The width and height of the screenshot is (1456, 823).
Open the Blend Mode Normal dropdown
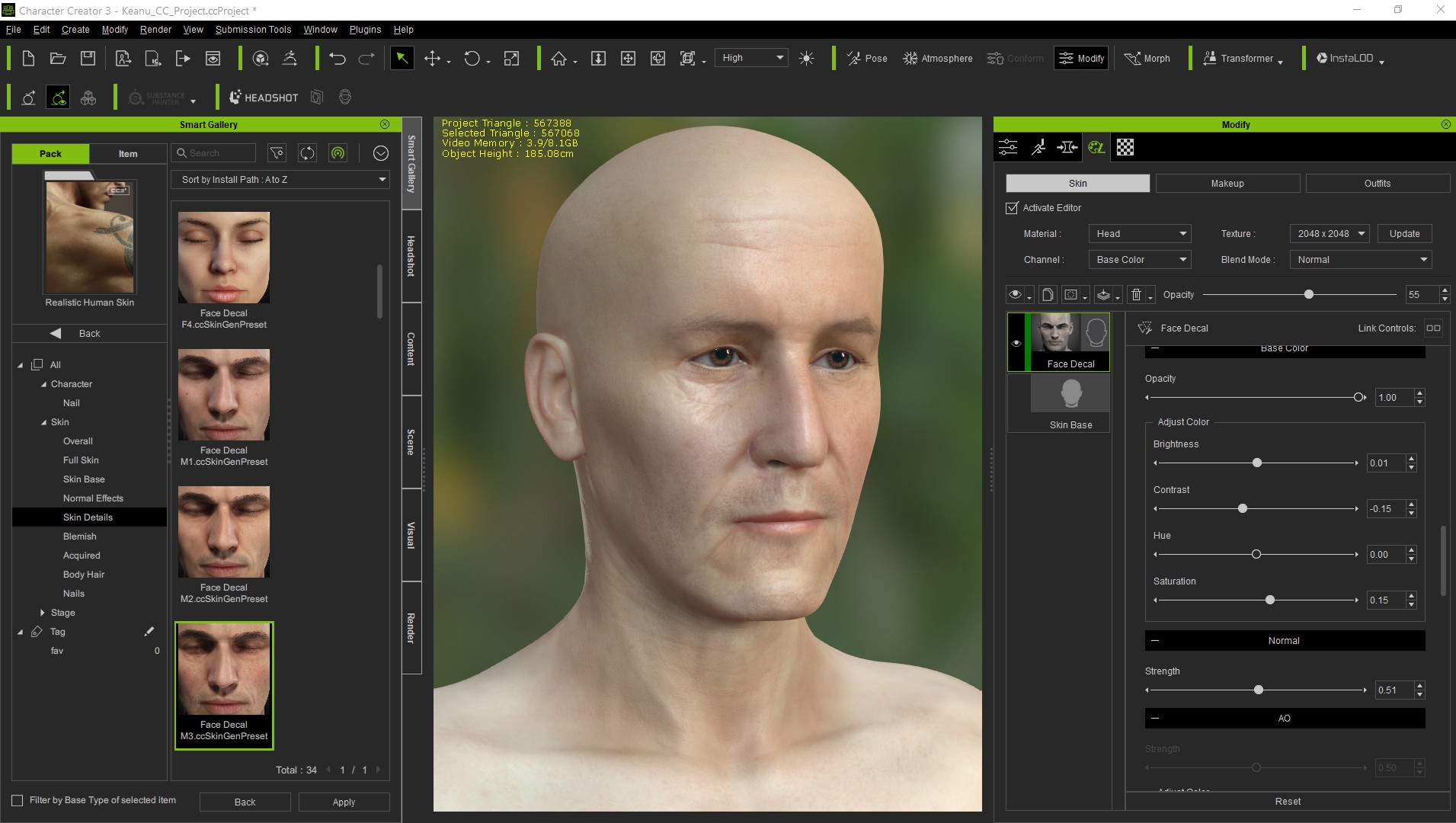(x=1361, y=260)
